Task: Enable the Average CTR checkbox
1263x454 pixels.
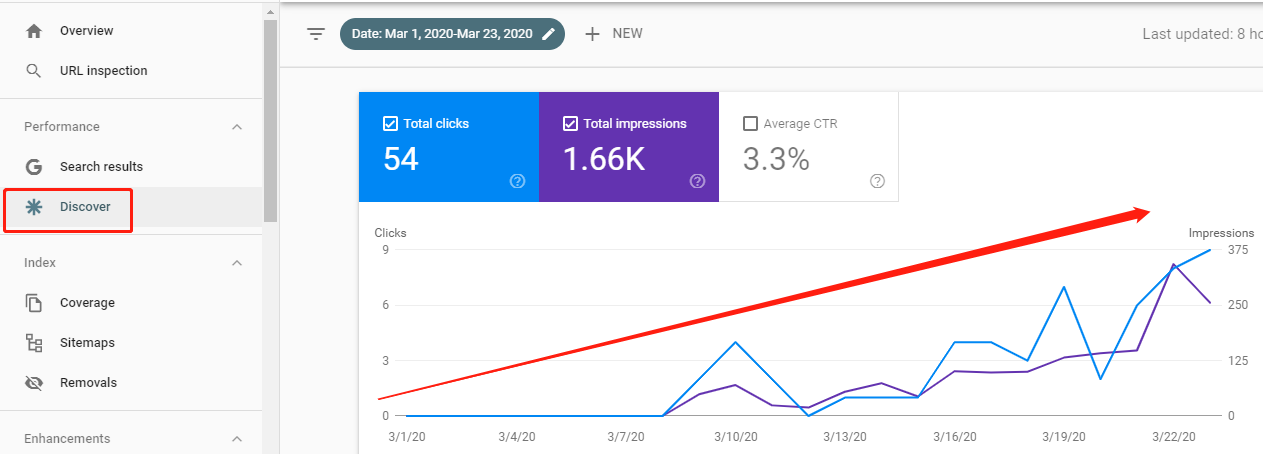Action: pos(751,124)
